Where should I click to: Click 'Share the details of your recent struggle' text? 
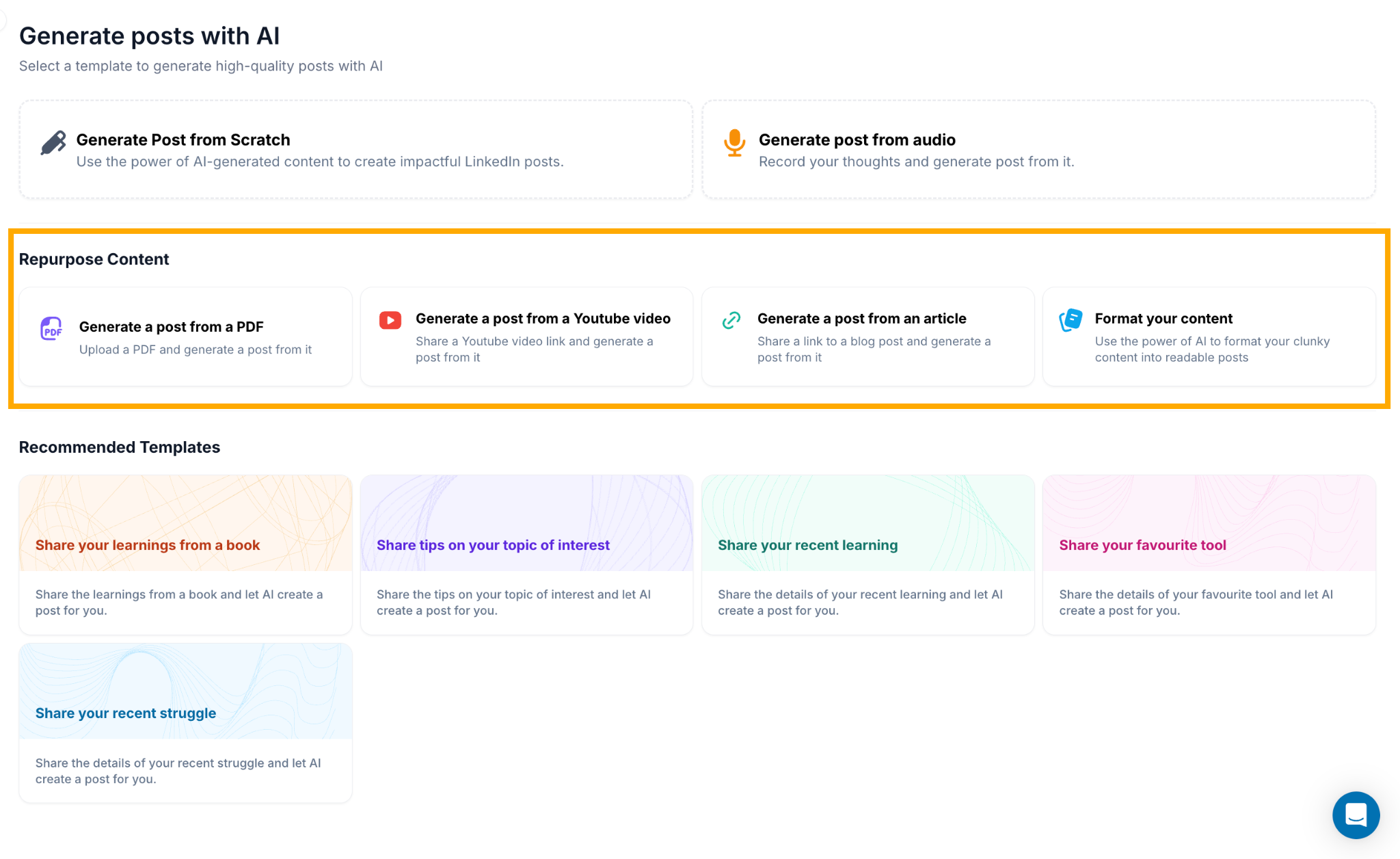pyautogui.click(x=178, y=771)
